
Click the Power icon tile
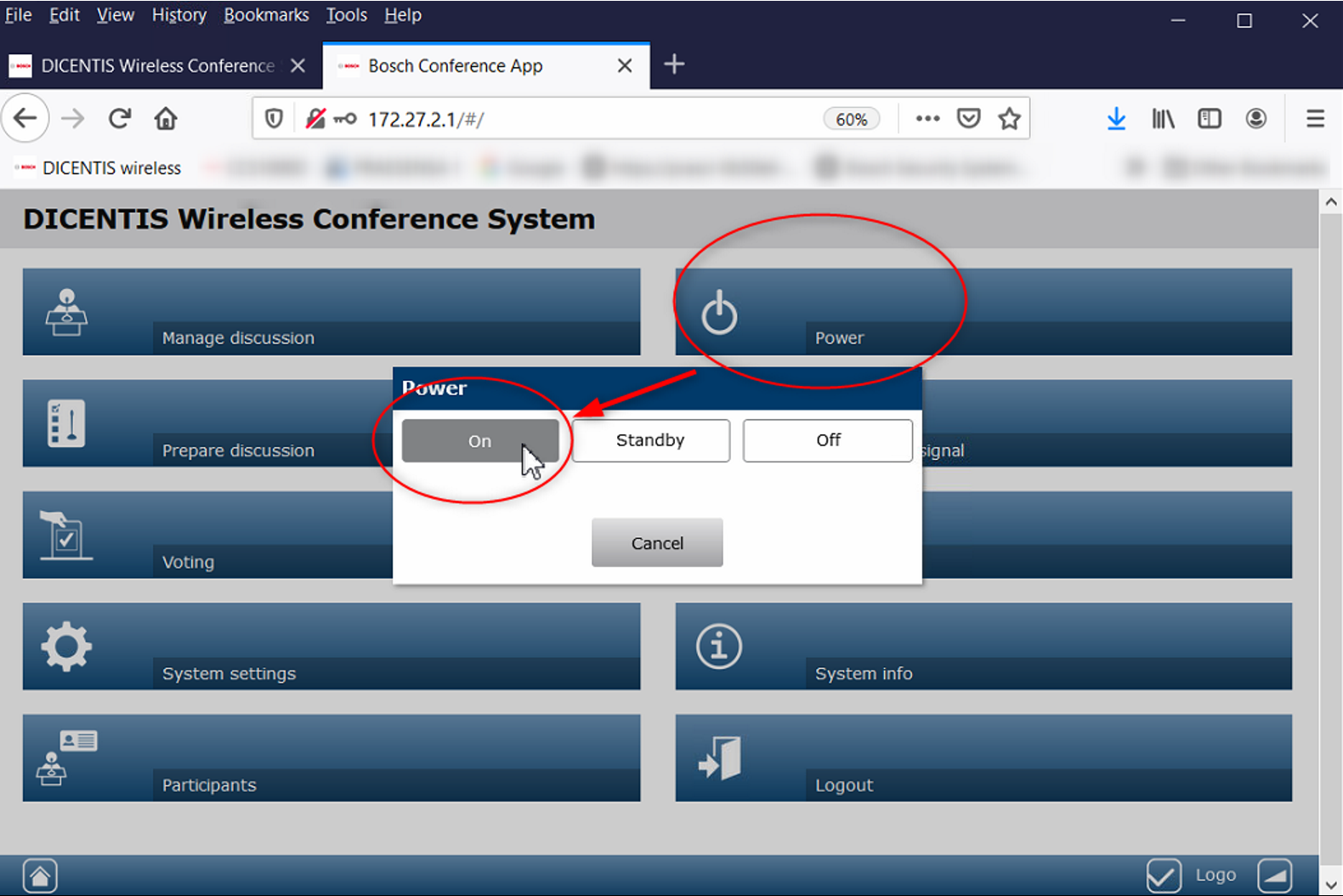click(x=719, y=312)
